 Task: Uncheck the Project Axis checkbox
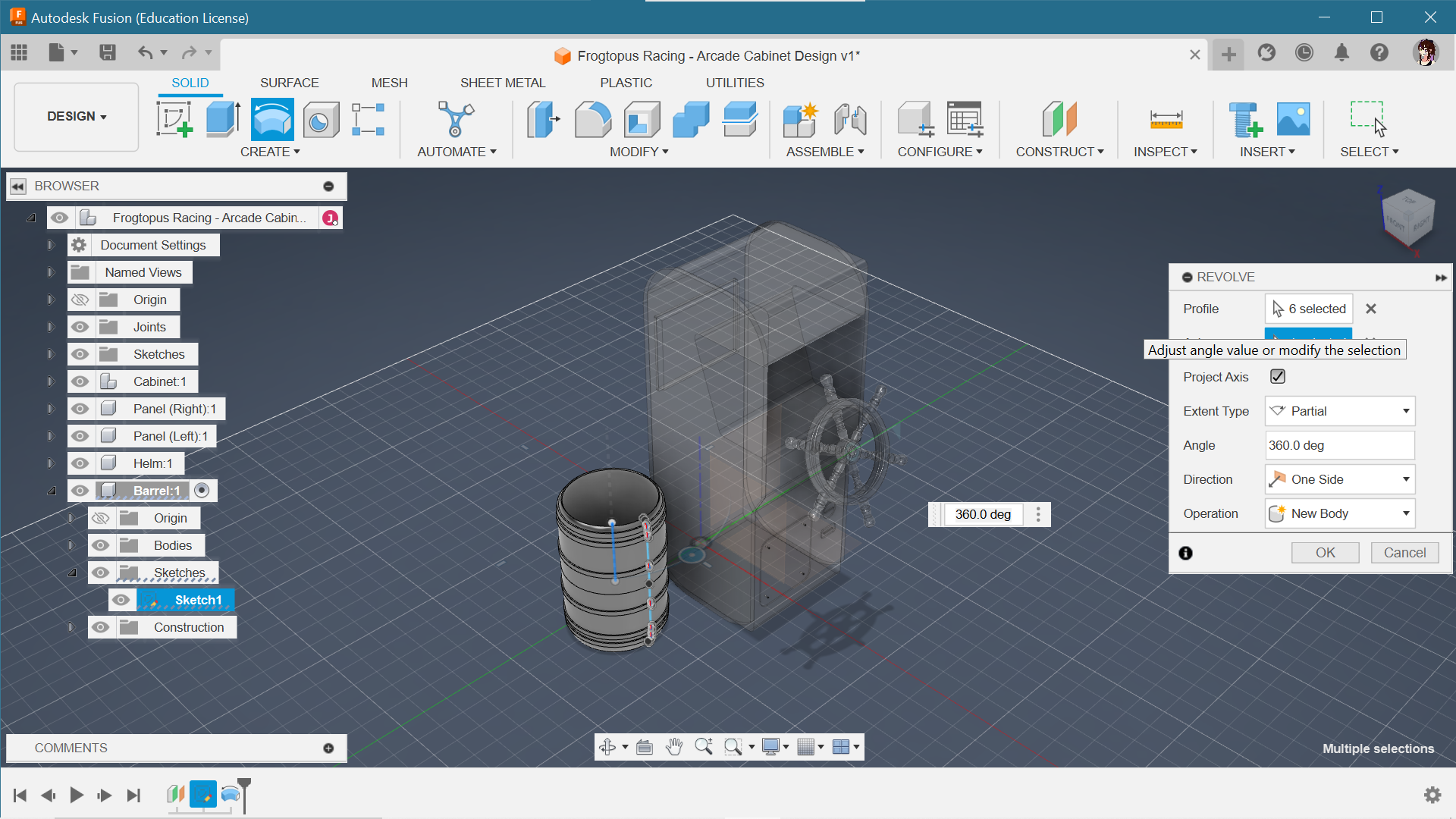(x=1278, y=376)
